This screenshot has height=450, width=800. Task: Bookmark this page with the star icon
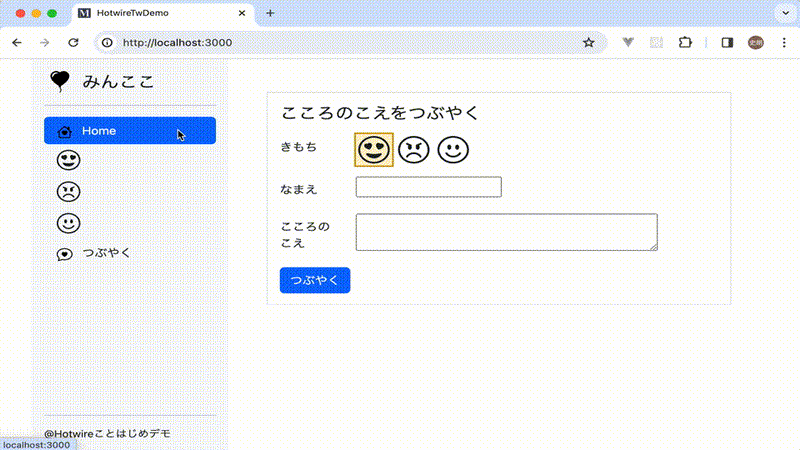pyautogui.click(x=589, y=42)
